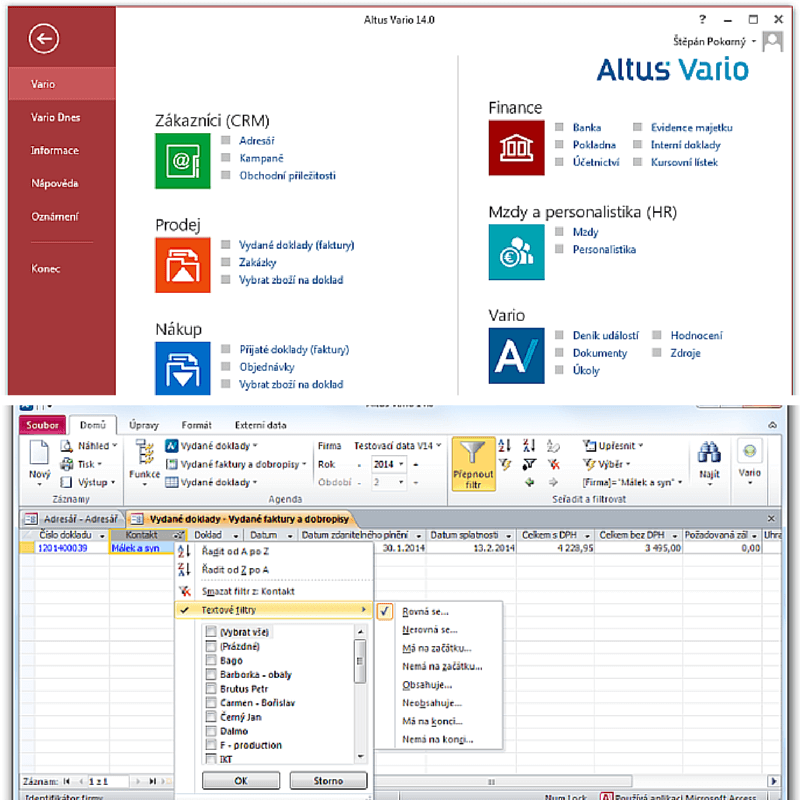Open the teal Mzdy a personalistika tile
The height and width of the screenshot is (800, 800).
[516, 252]
